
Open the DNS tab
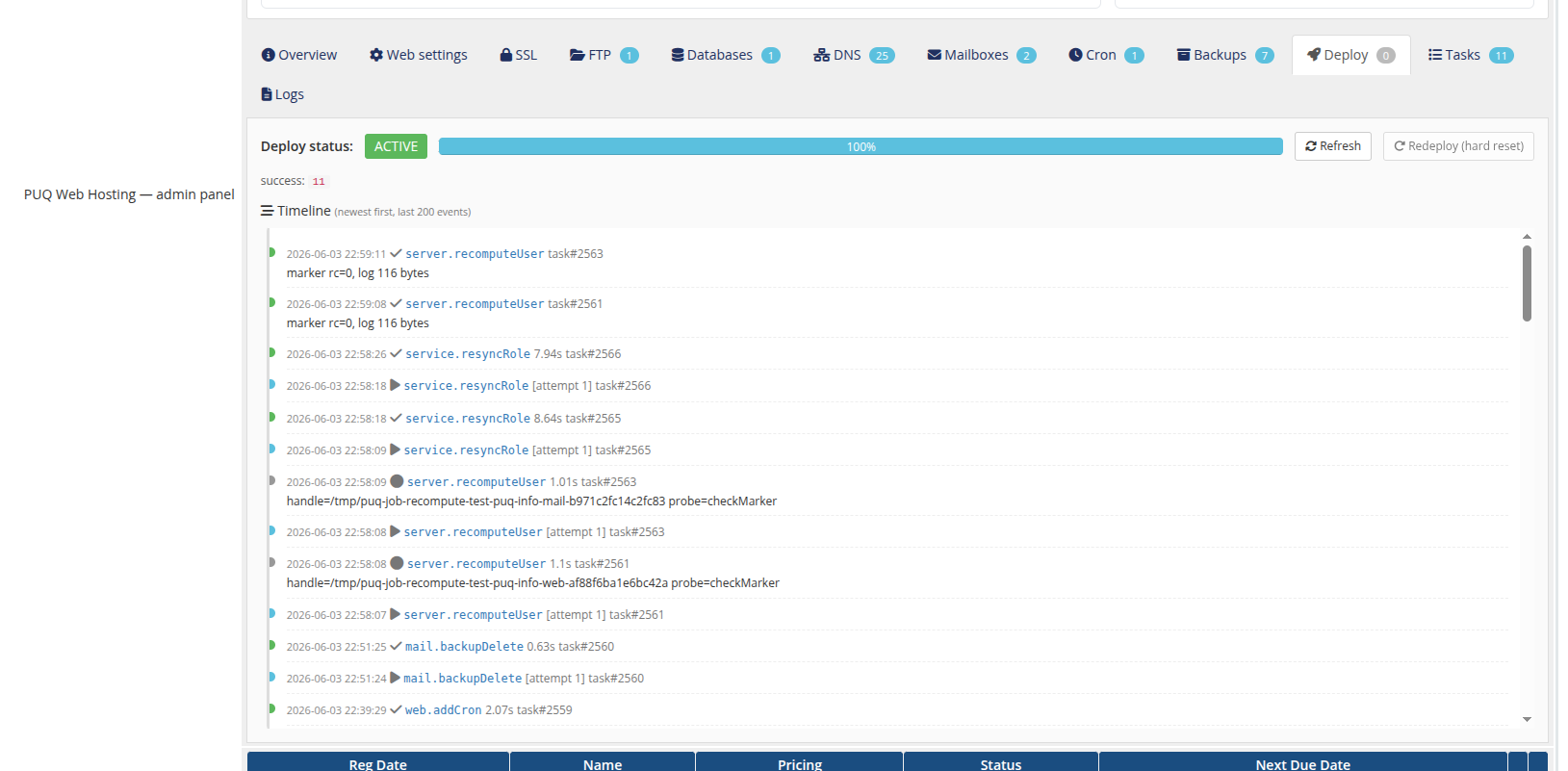pyautogui.click(x=854, y=55)
